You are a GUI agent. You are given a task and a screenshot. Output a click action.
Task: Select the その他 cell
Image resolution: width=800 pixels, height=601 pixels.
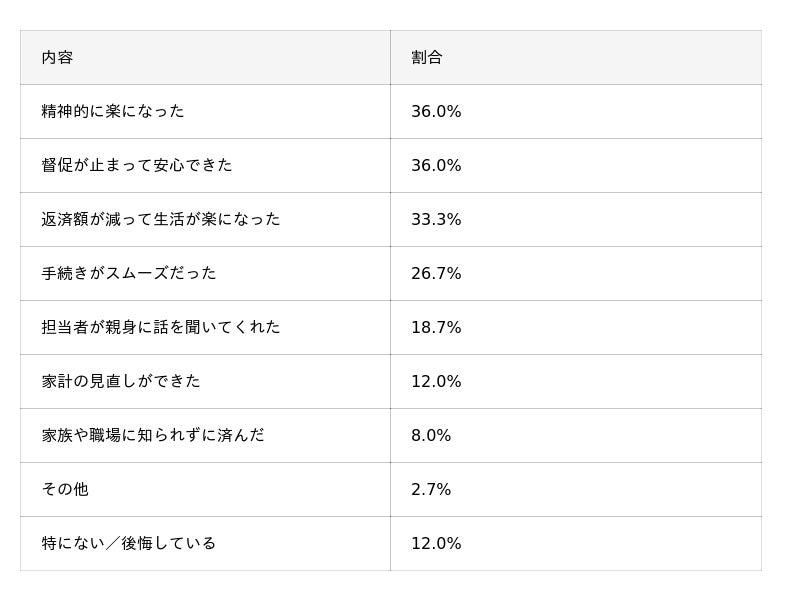[x=65, y=490]
